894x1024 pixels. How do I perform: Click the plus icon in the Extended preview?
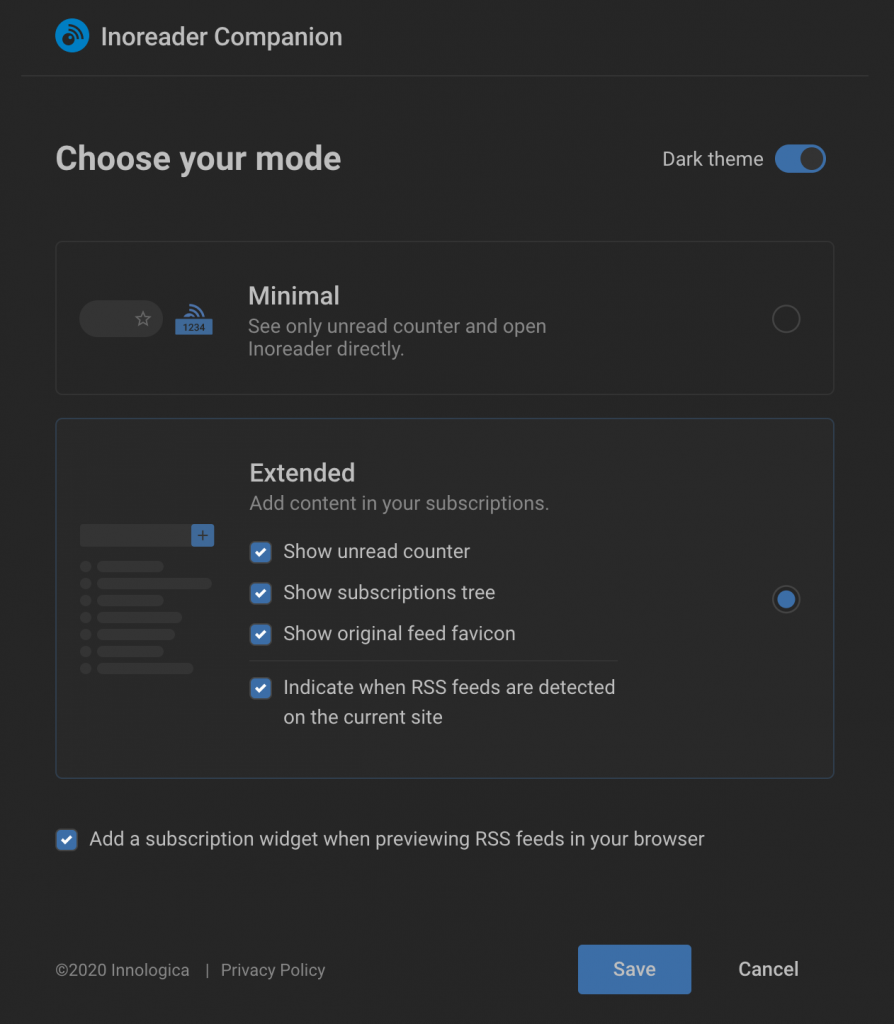202,535
